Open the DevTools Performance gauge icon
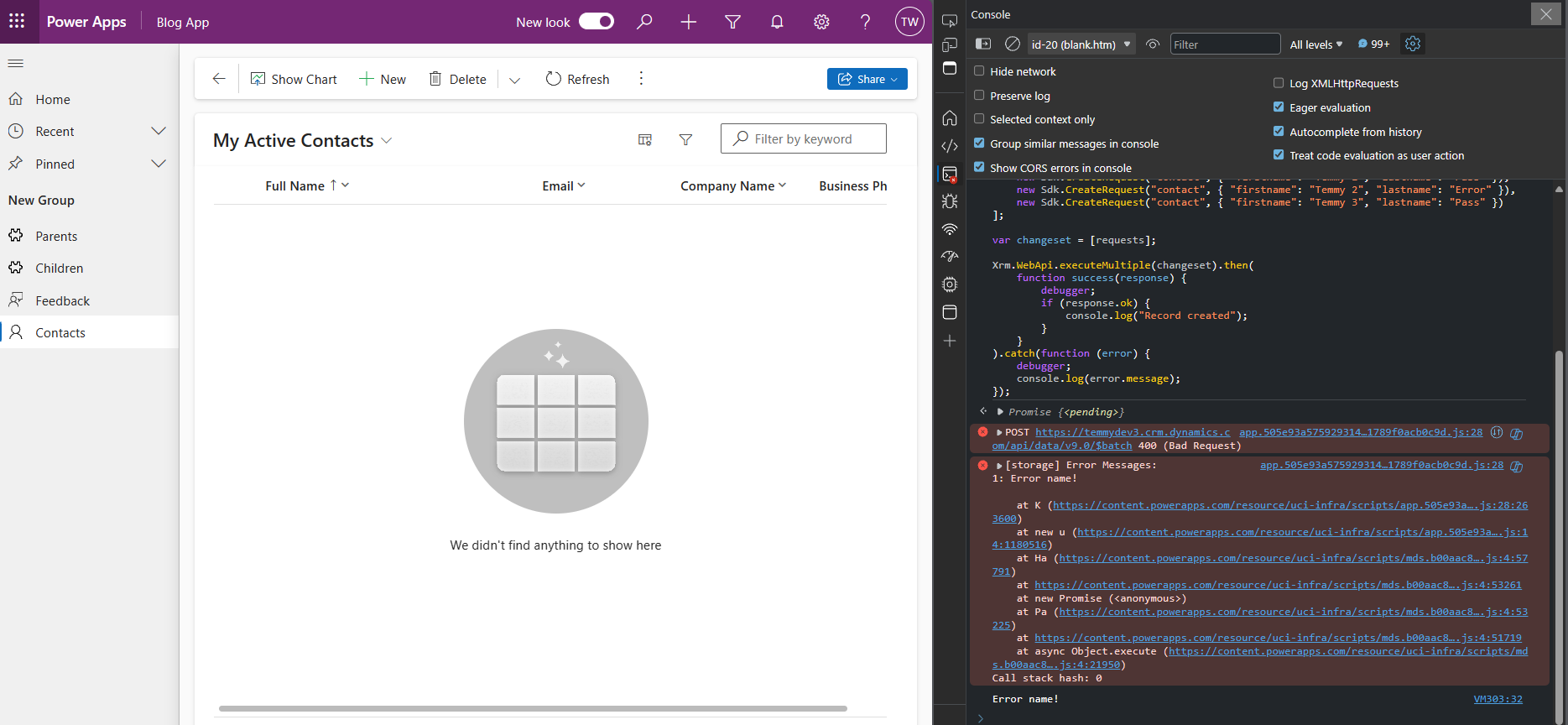The width and height of the screenshot is (1568, 725). [950, 257]
